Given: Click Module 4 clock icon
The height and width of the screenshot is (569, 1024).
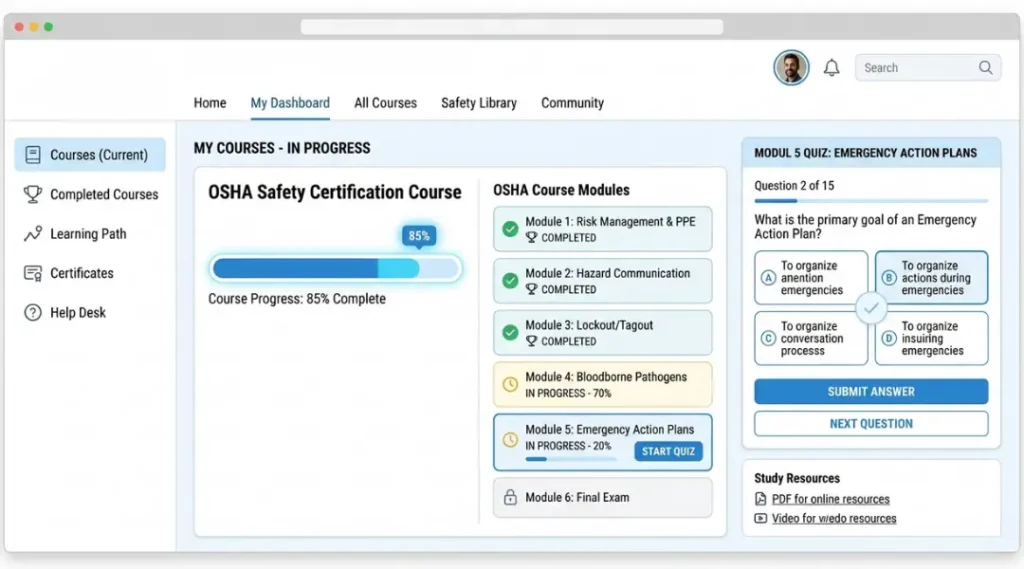Looking at the screenshot, I should pos(510,384).
